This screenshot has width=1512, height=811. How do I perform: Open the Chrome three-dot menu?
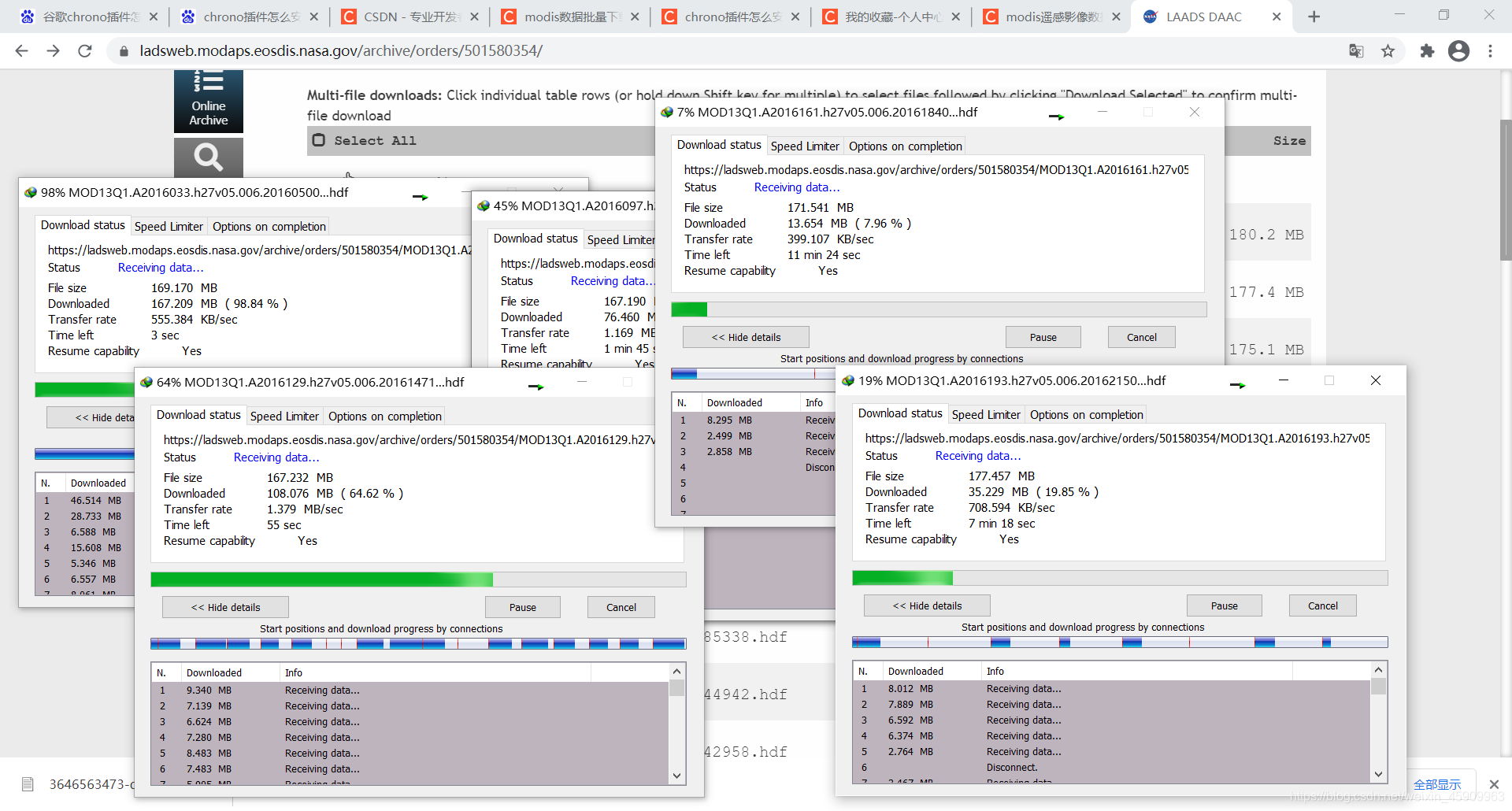(x=1490, y=51)
